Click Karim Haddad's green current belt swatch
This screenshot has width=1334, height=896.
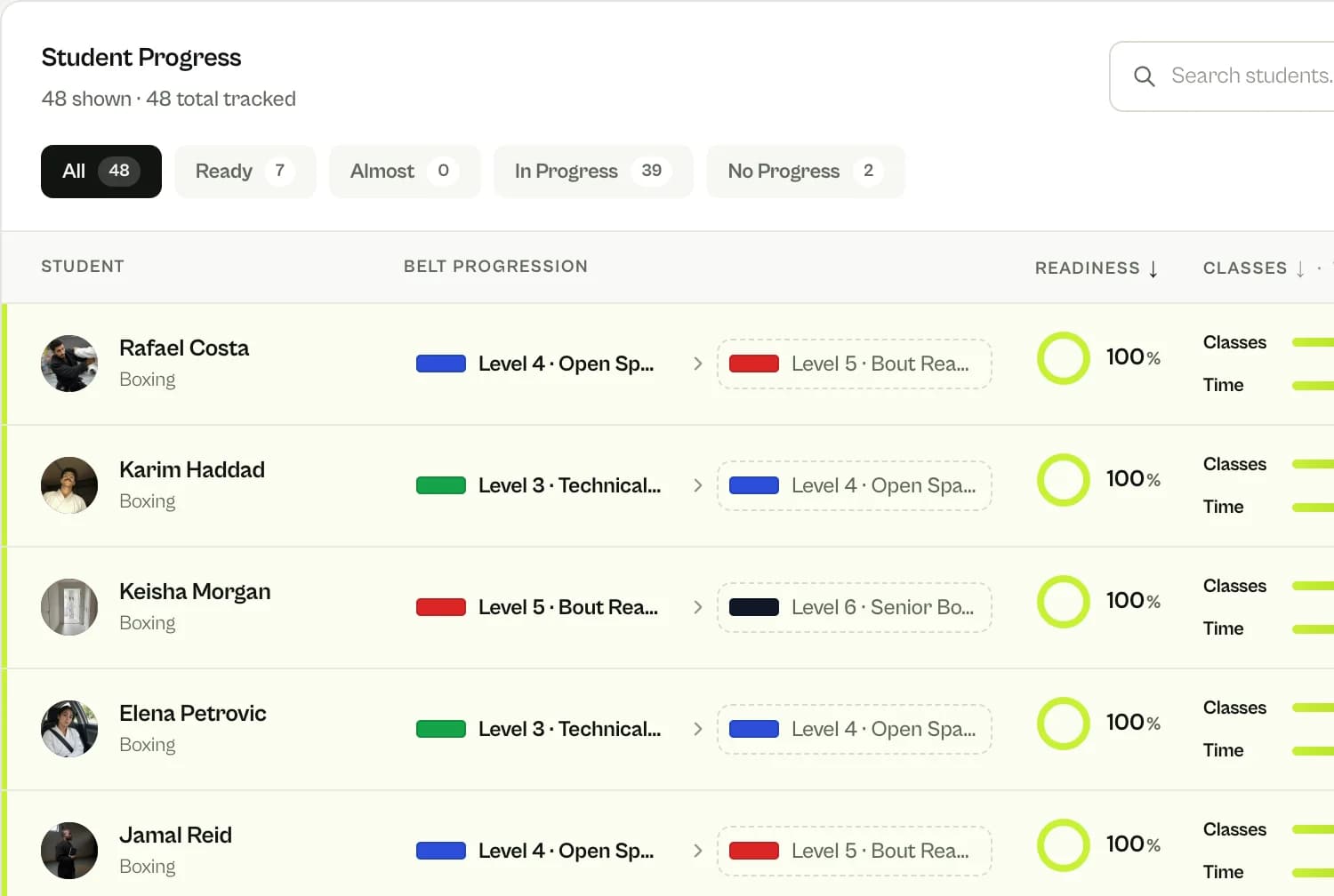441,485
